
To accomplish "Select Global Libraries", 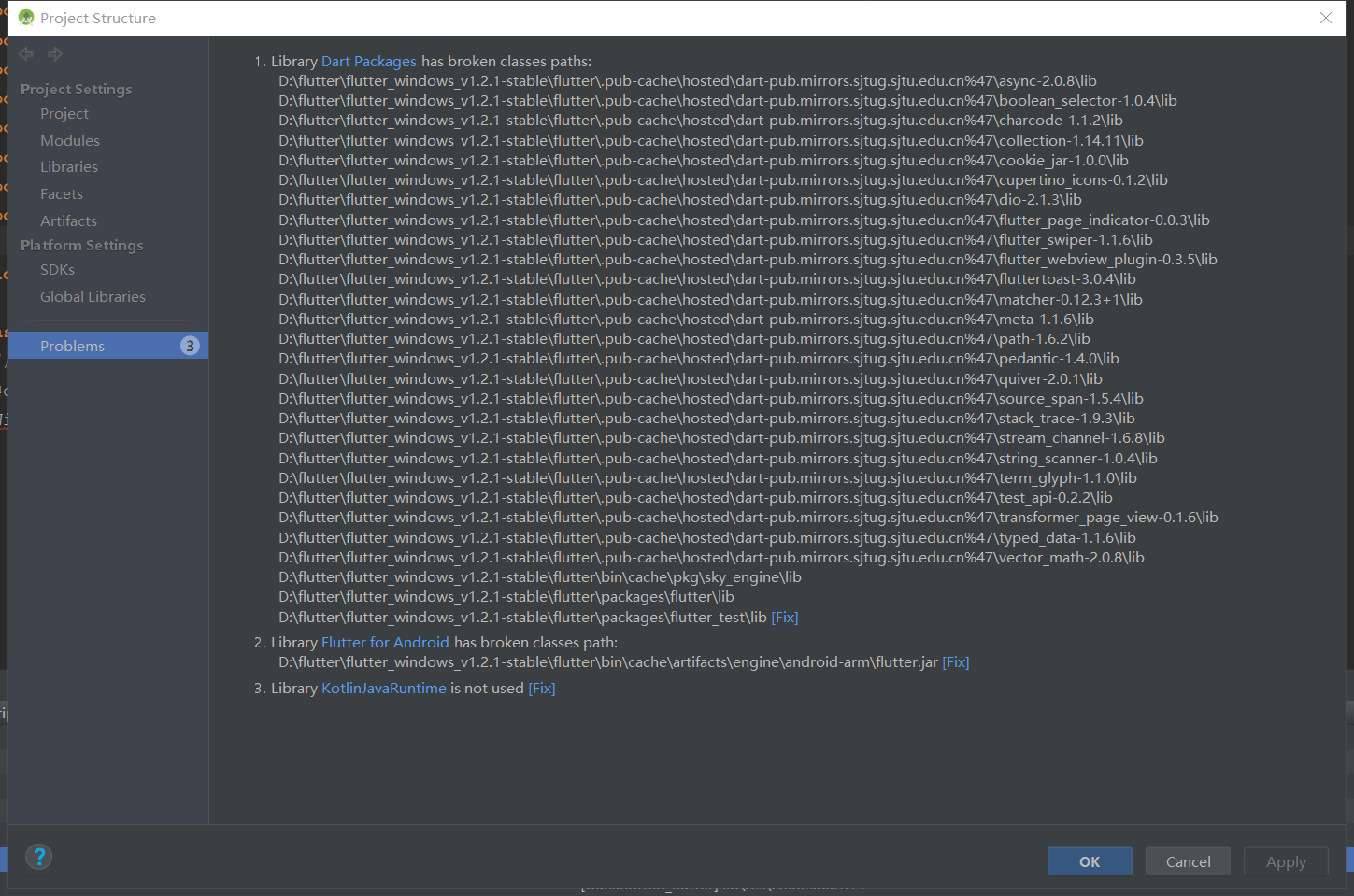I will [93, 296].
